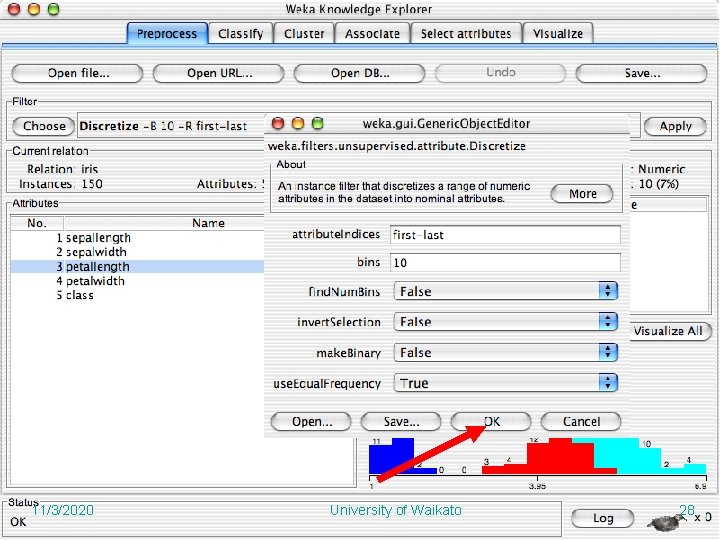Click the Save... button in Explorer toolbar
720x540 pixels.
coord(641,73)
